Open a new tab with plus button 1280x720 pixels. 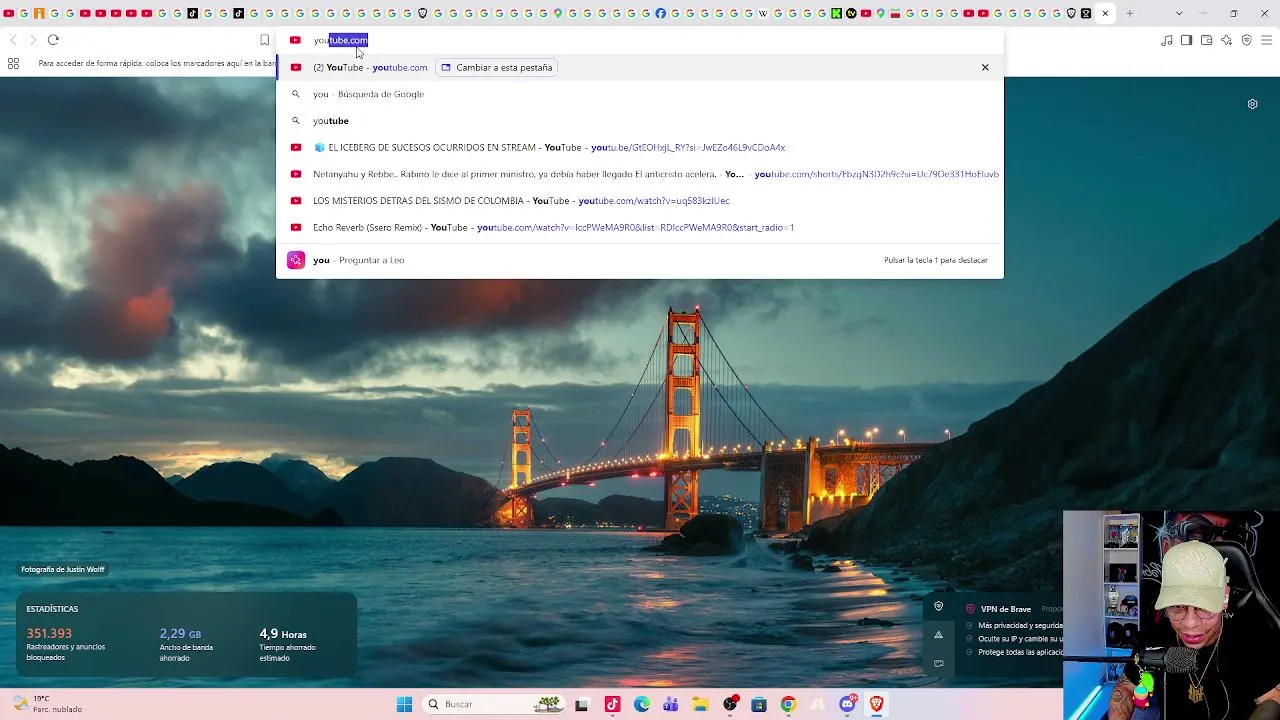(1130, 13)
